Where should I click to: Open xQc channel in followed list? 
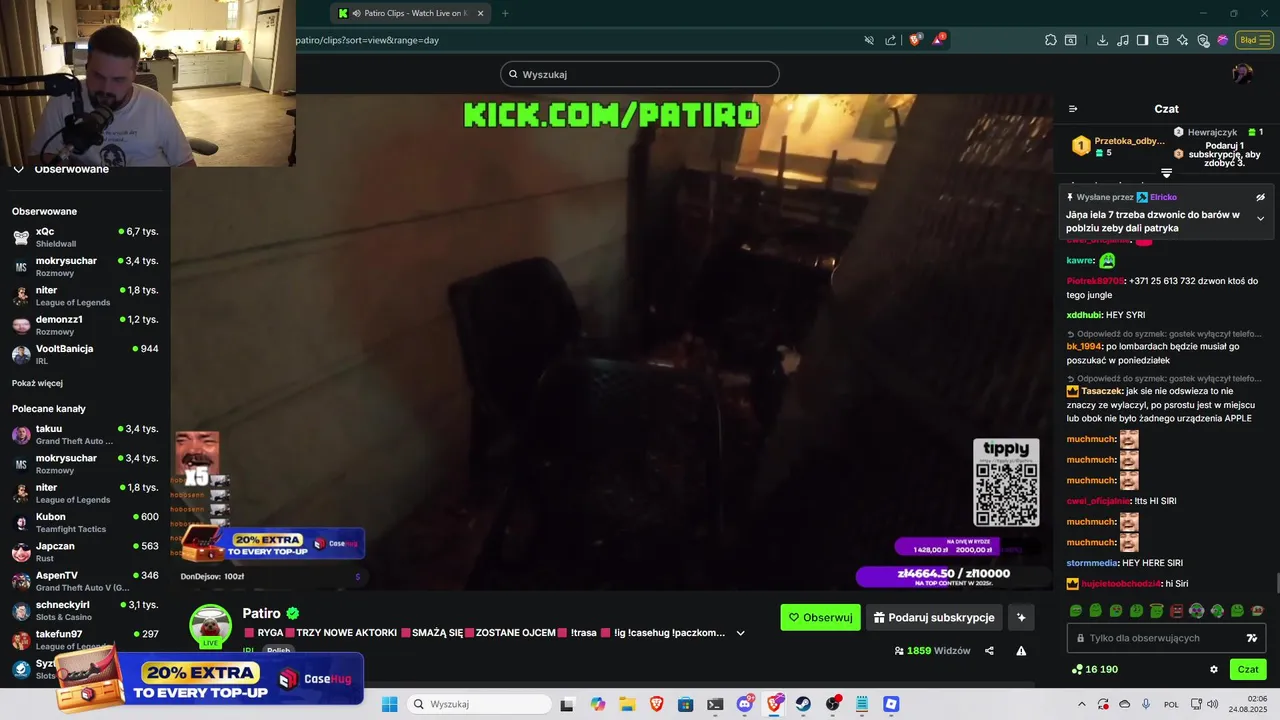tap(85, 237)
